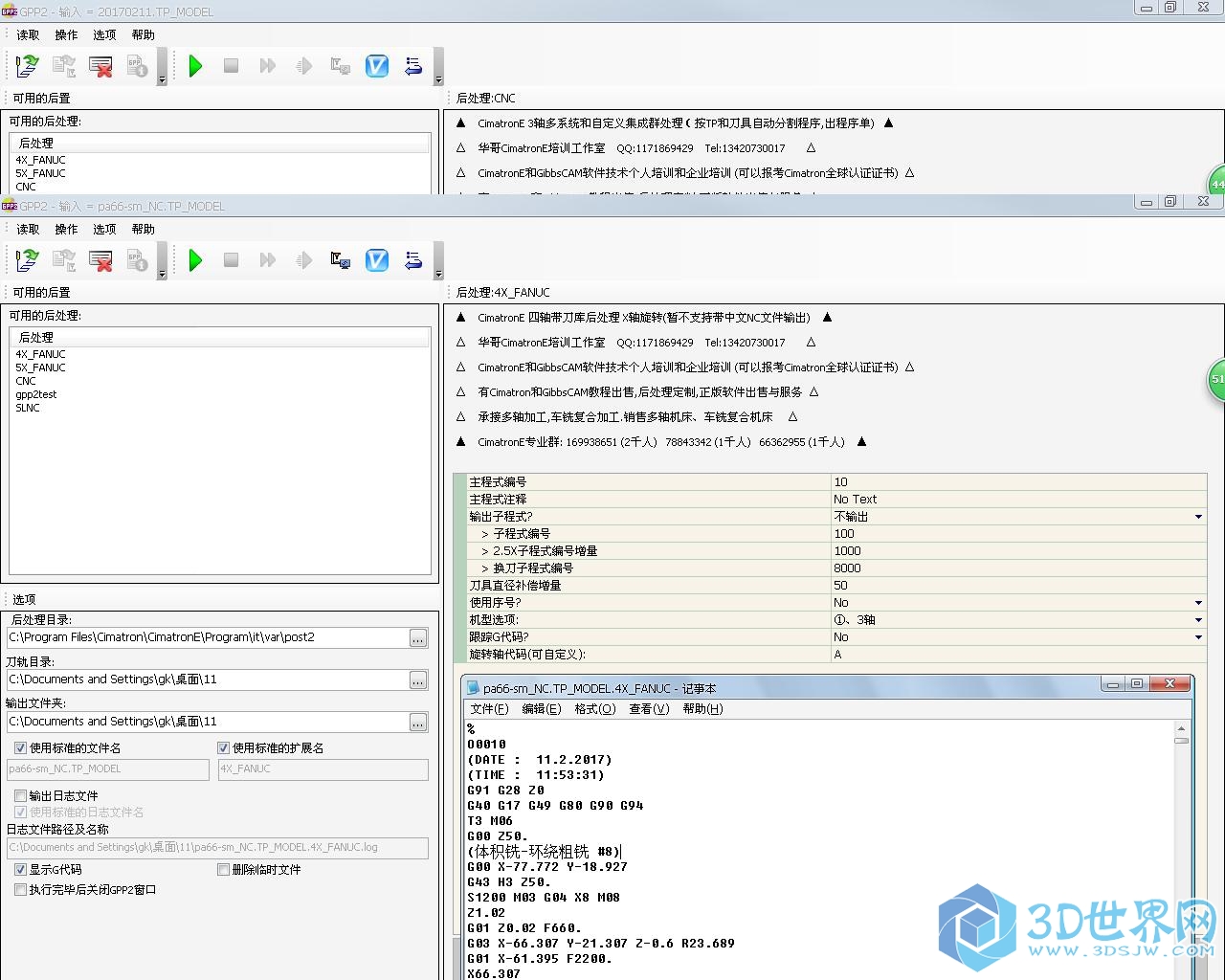The image size is (1225, 980).
Task: Click second greyed document icon in pa66-sm_NC toolbar
Action: pyautogui.click(x=64, y=260)
